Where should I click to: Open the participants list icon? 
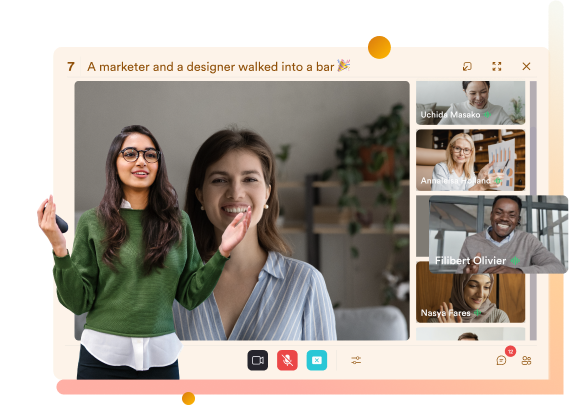click(526, 360)
